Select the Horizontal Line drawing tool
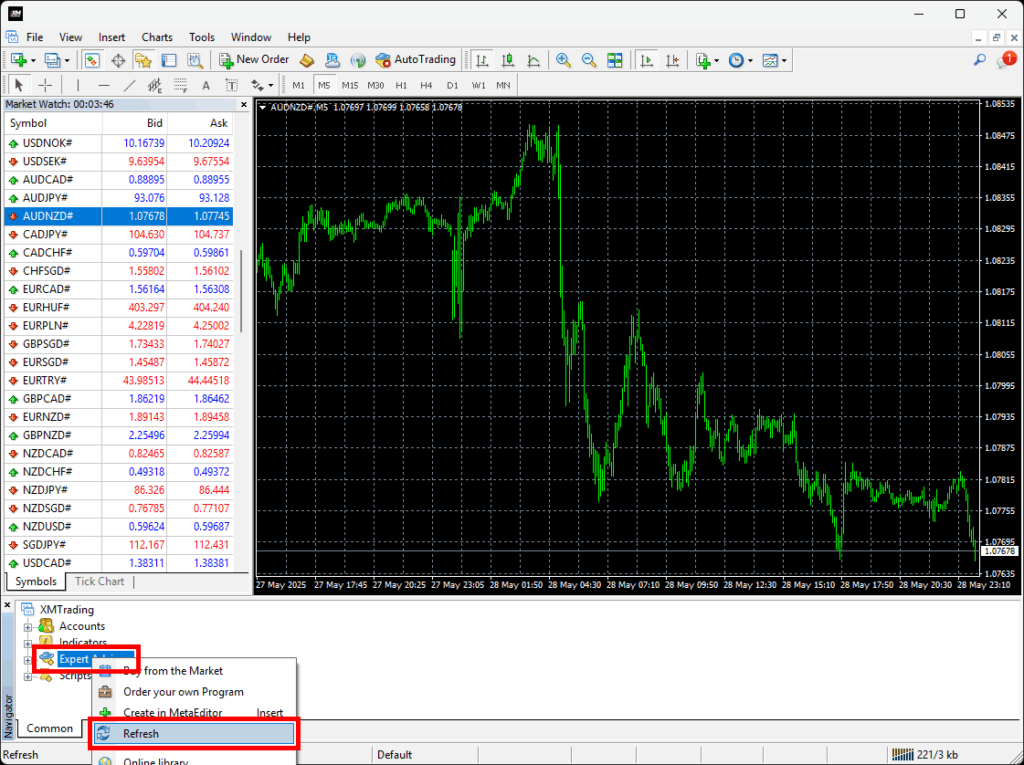This screenshot has height=765, width=1024. pos(104,85)
